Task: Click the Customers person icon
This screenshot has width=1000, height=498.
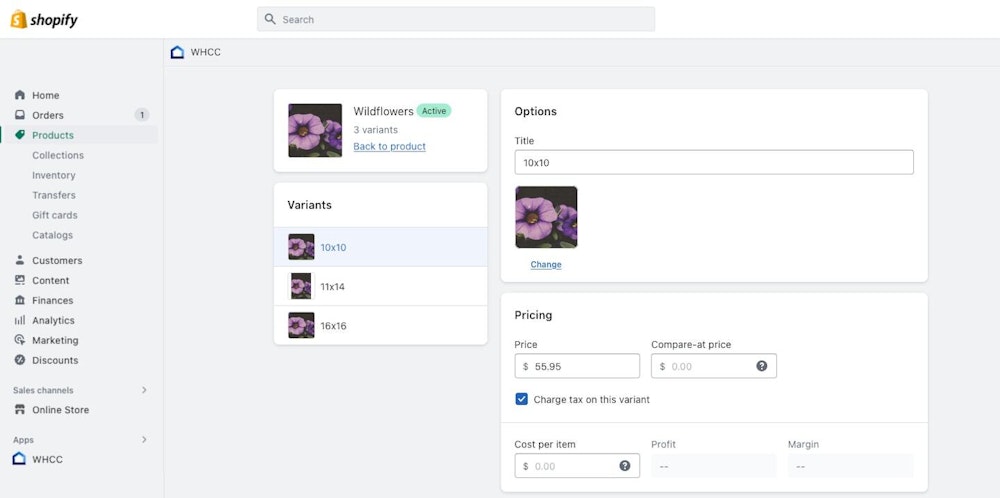Action: point(20,260)
